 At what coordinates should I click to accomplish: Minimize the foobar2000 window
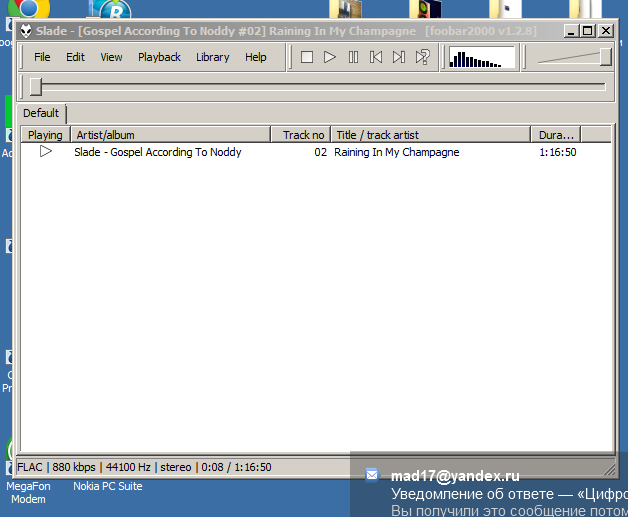click(570, 31)
